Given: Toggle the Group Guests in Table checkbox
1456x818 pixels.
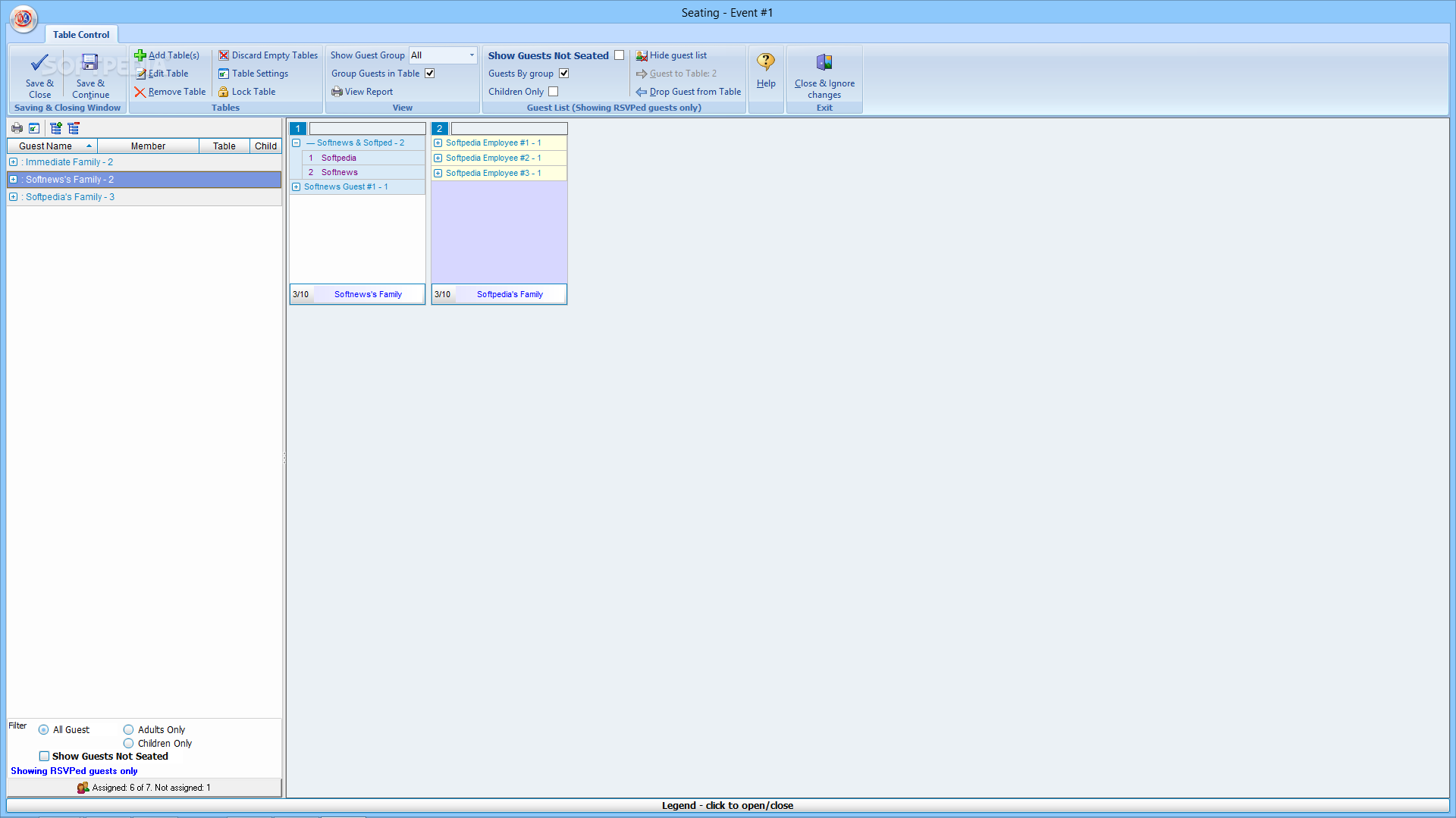Looking at the screenshot, I should tap(430, 74).
